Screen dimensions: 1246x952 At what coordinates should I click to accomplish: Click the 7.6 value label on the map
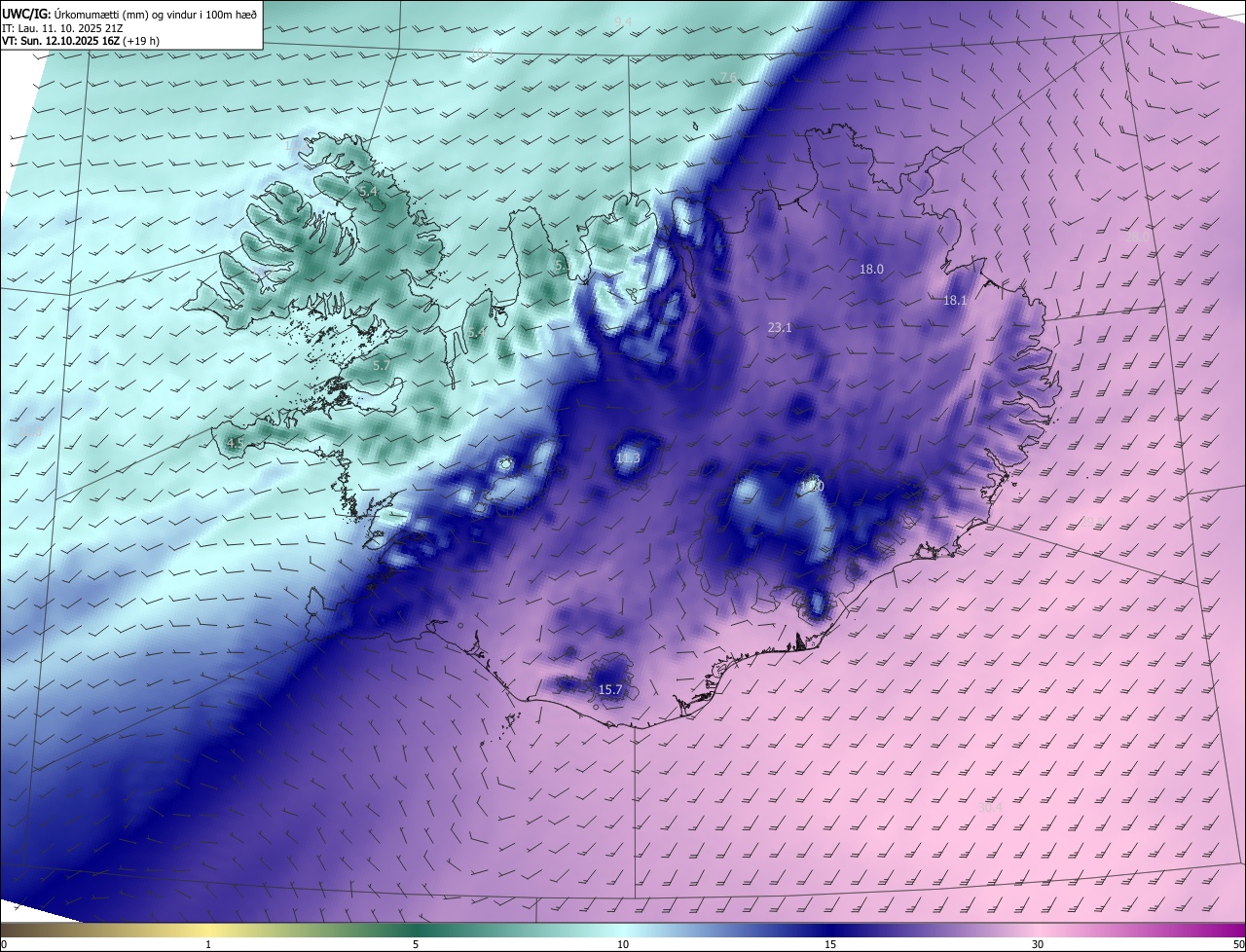coord(728,78)
